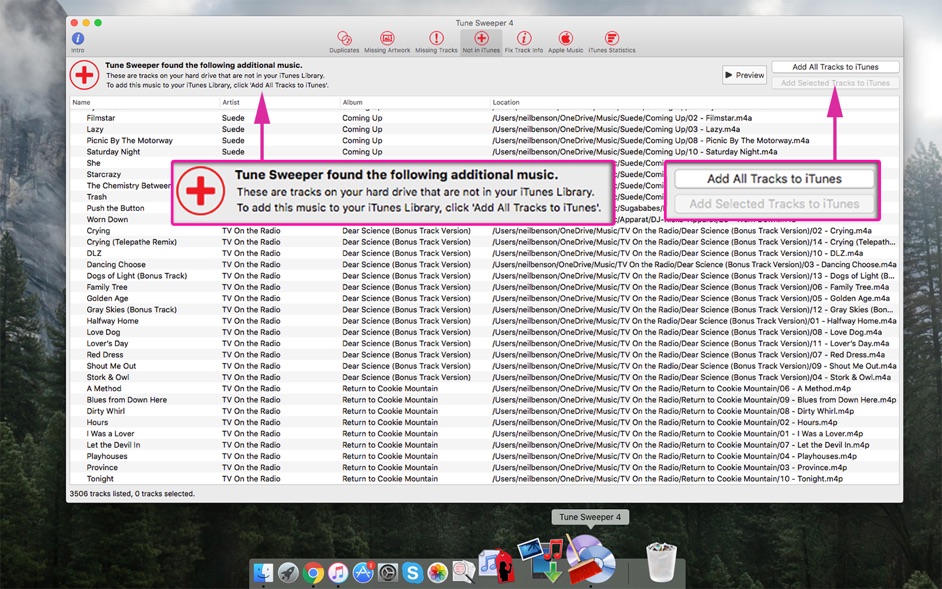Click the 3506 tracks listed status text
This screenshot has height=589, width=942.
(132, 494)
